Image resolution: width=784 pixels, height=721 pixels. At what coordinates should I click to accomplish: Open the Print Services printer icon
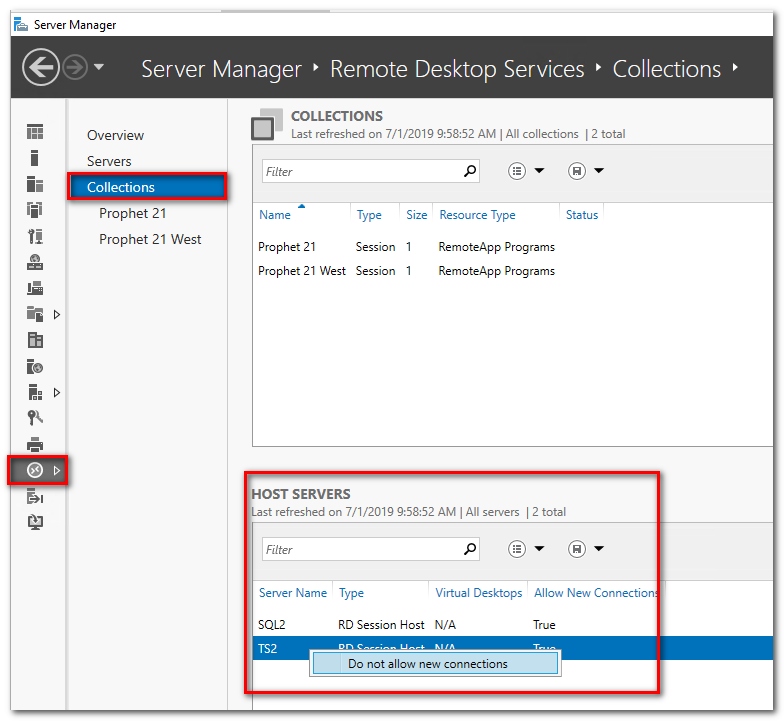point(35,444)
